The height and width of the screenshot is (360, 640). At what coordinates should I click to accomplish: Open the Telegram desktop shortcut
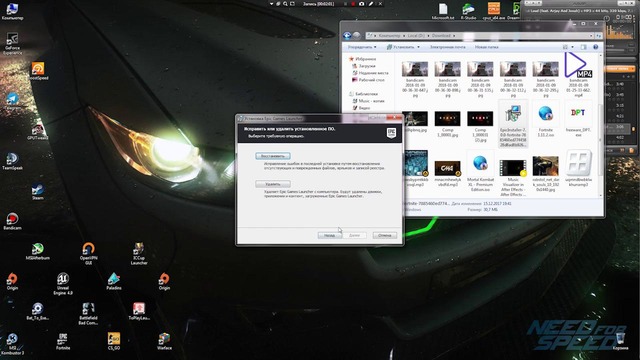[12, 101]
